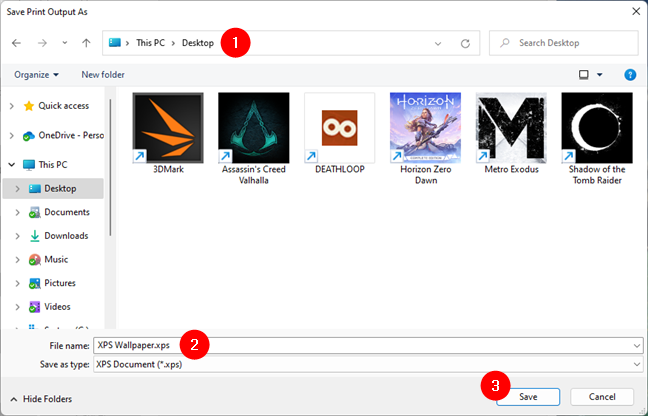Select Downloads in the navigation pane
This screenshot has height=416, width=648.
[66, 235]
